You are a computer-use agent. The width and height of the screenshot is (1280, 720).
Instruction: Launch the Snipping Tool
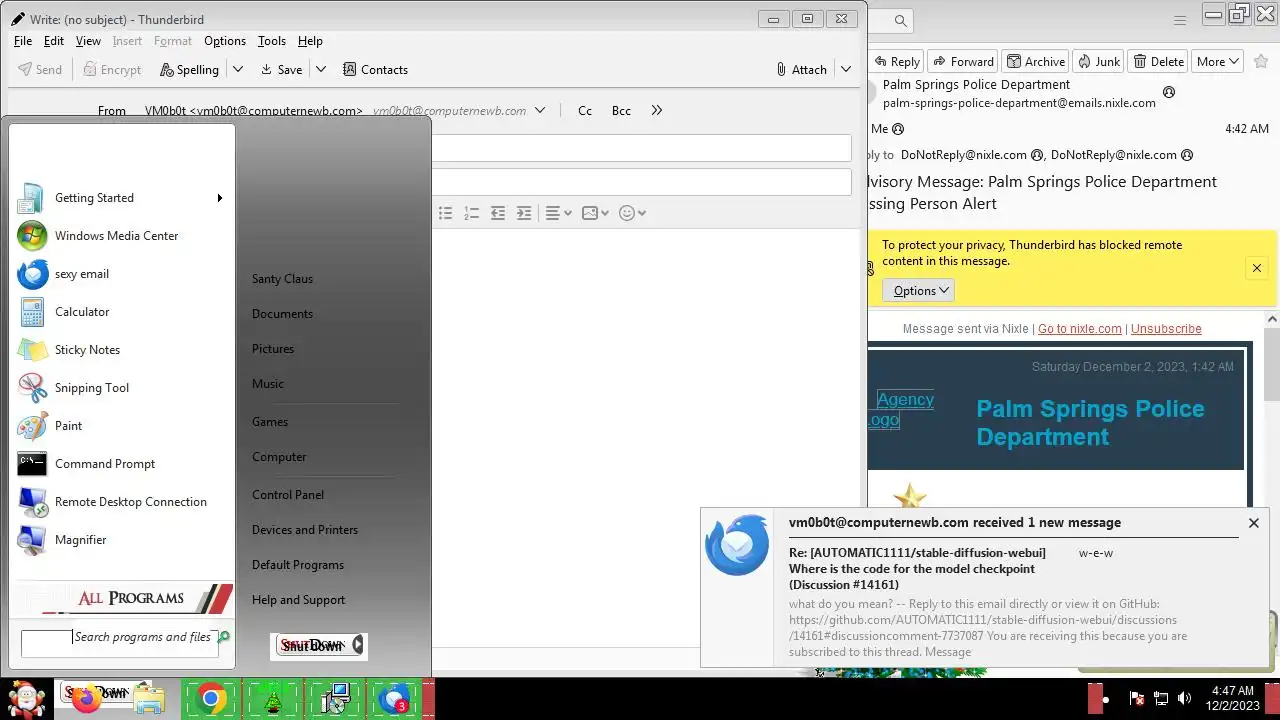tap(120, 388)
